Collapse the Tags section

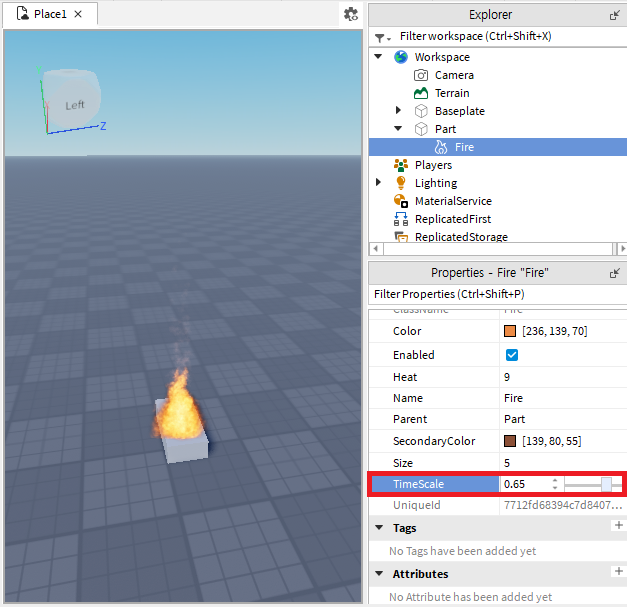379,528
